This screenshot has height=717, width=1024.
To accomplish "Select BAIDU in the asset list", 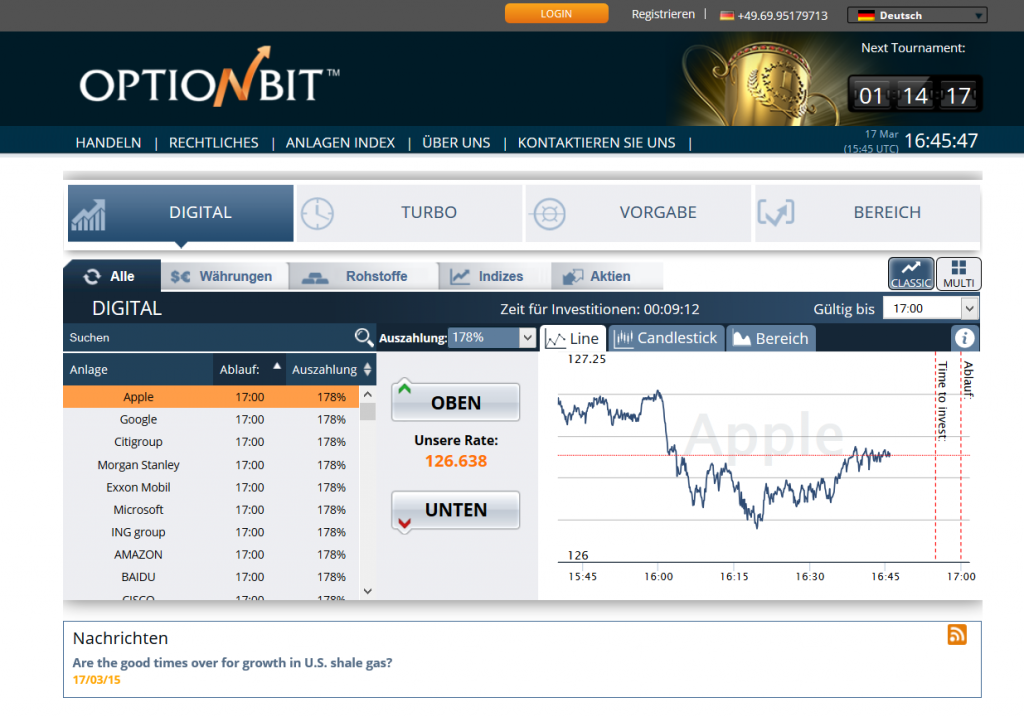I will (x=211, y=577).
